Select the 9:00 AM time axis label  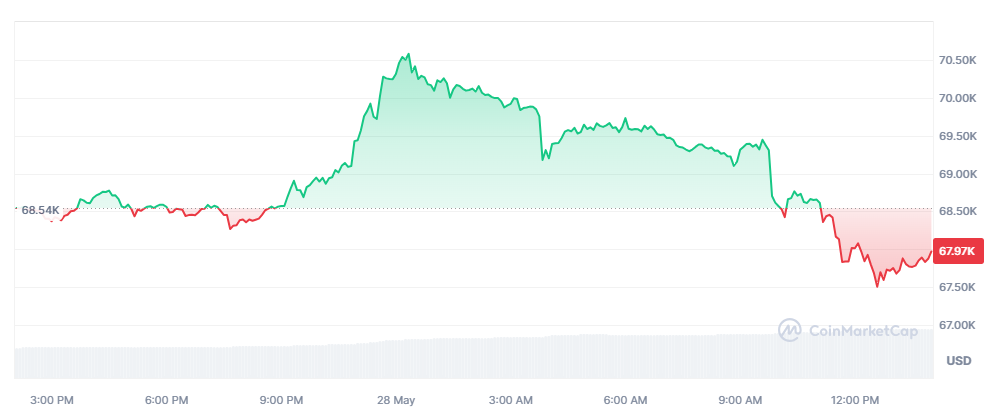[741, 400]
